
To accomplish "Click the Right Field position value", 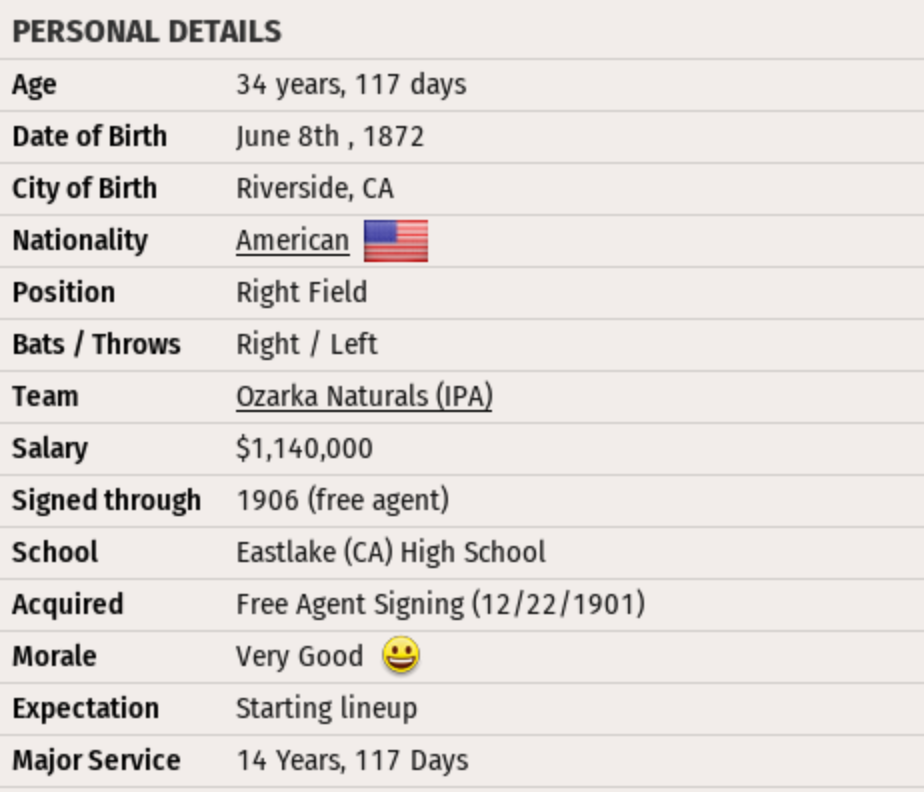I will tap(301, 293).
